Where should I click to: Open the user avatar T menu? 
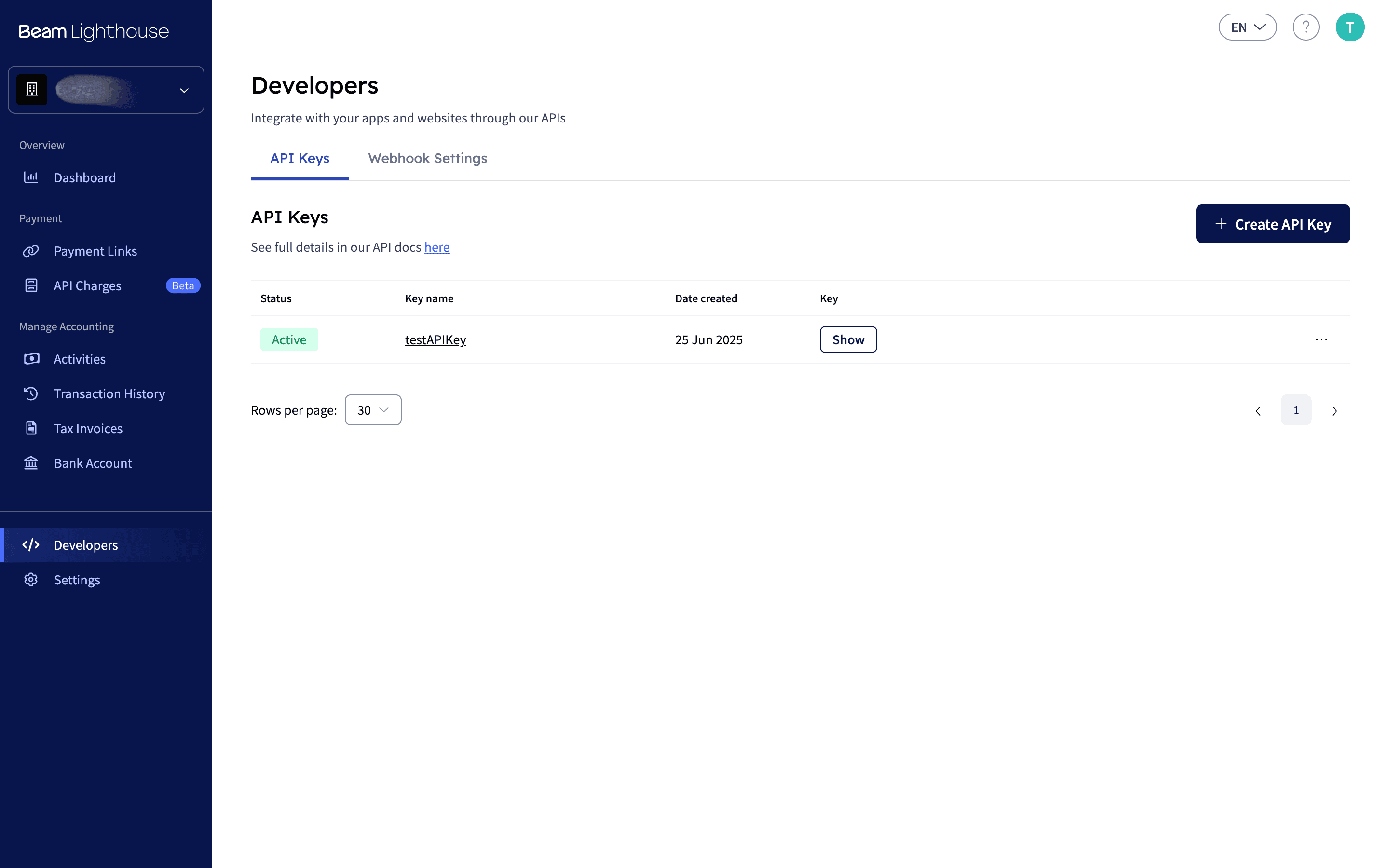[x=1350, y=27]
